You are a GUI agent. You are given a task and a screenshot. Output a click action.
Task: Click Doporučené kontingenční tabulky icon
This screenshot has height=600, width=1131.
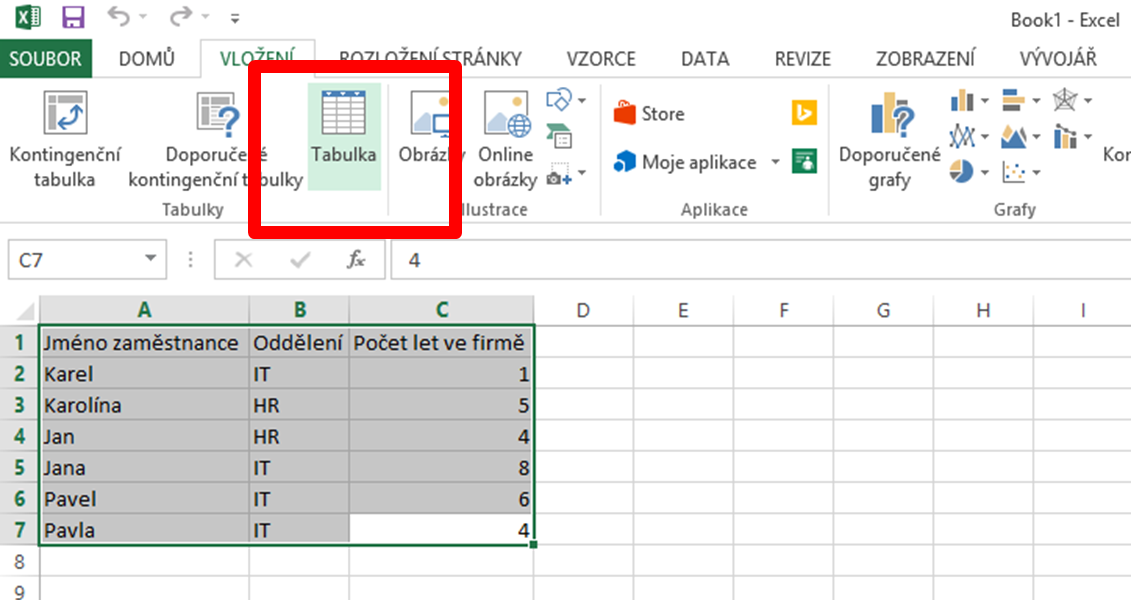[216, 139]
